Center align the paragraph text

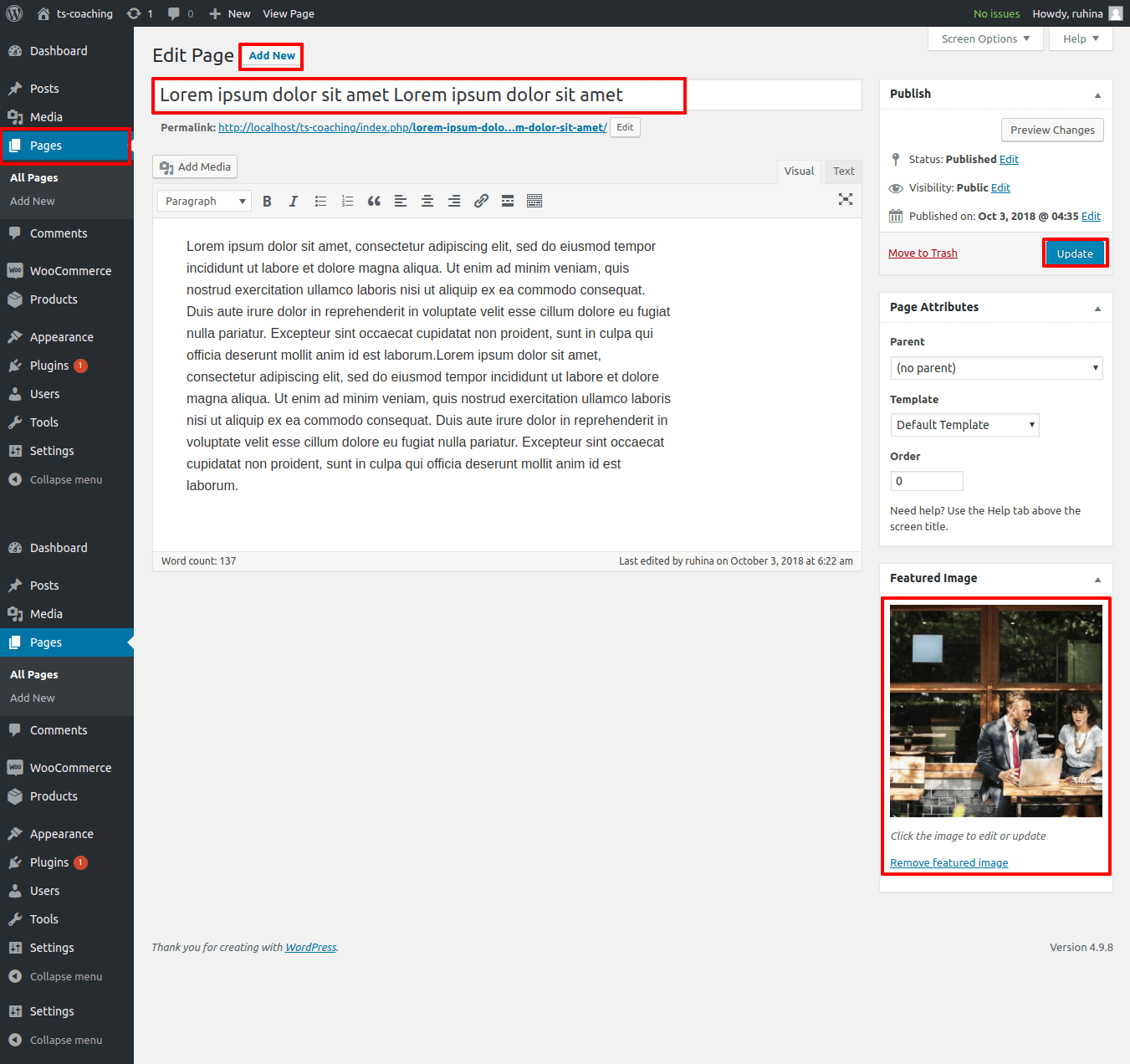[x=427, y=201]
